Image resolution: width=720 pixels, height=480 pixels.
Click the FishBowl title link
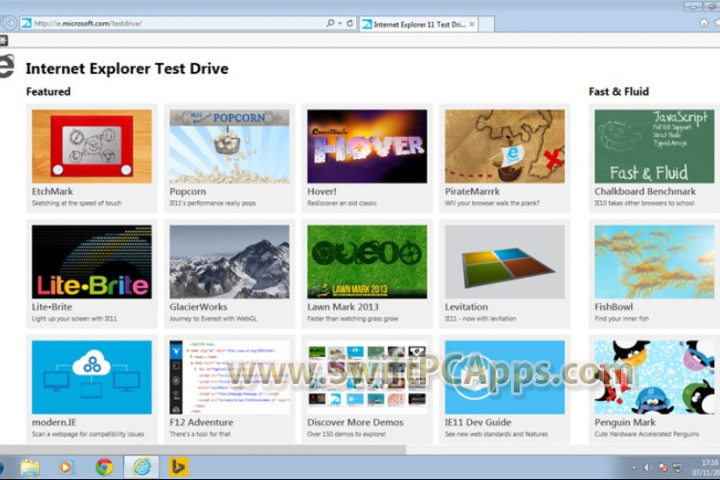click(x=613, y=306)
